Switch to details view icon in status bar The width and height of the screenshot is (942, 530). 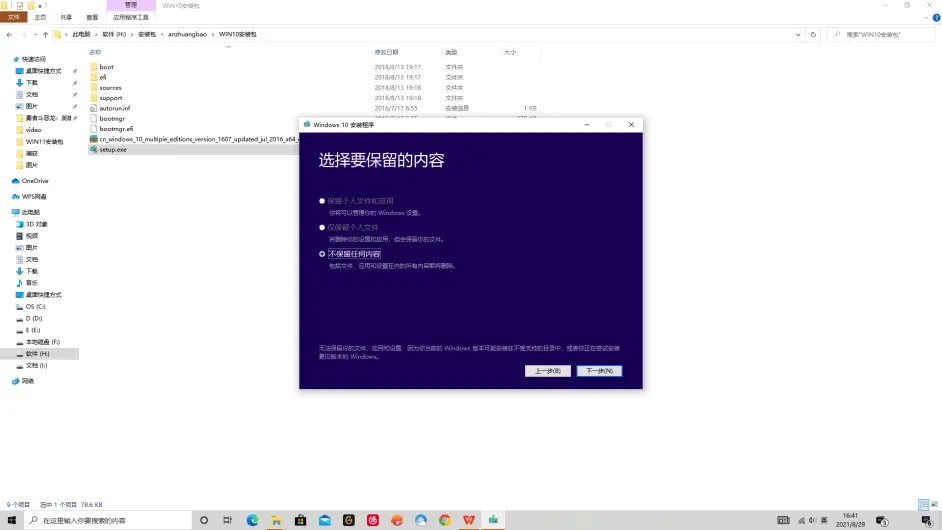point(923,505)
